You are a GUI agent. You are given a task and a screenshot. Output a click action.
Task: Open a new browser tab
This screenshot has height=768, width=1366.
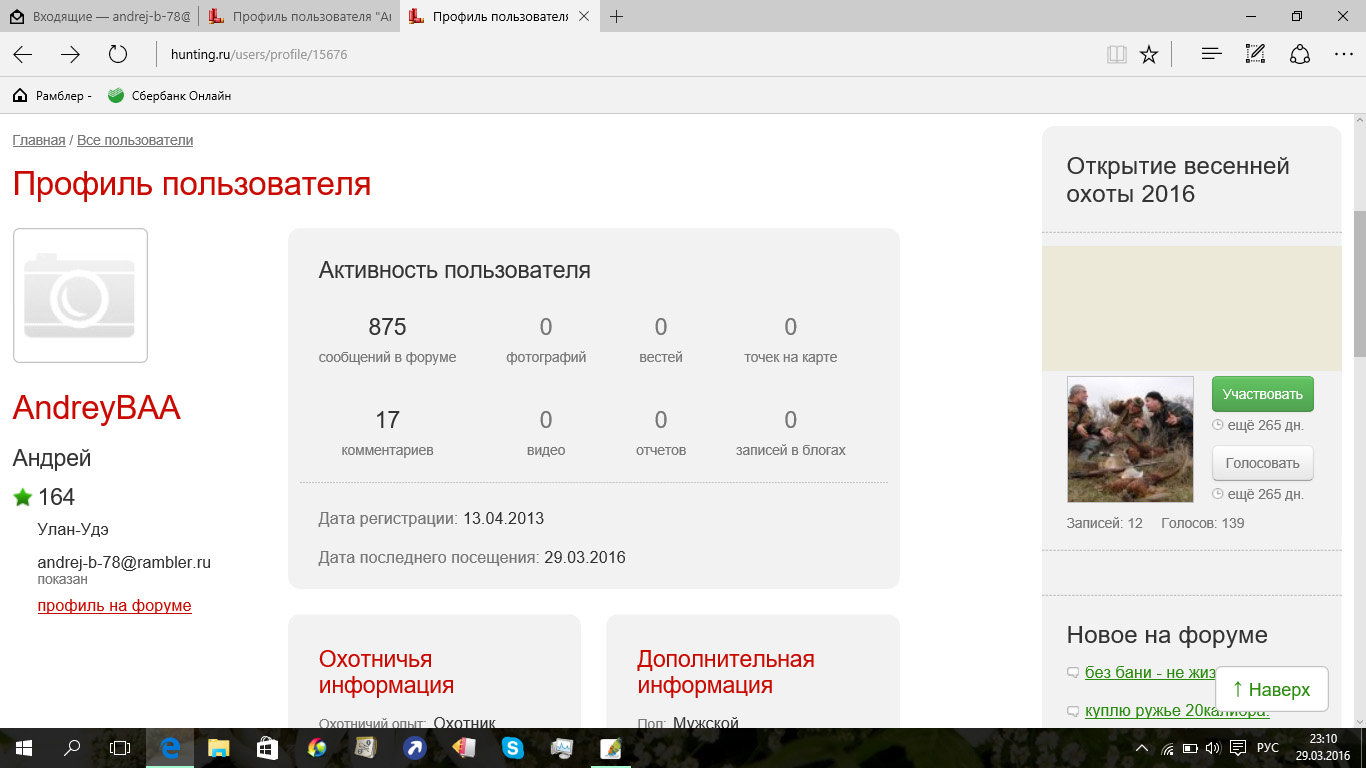617,16
